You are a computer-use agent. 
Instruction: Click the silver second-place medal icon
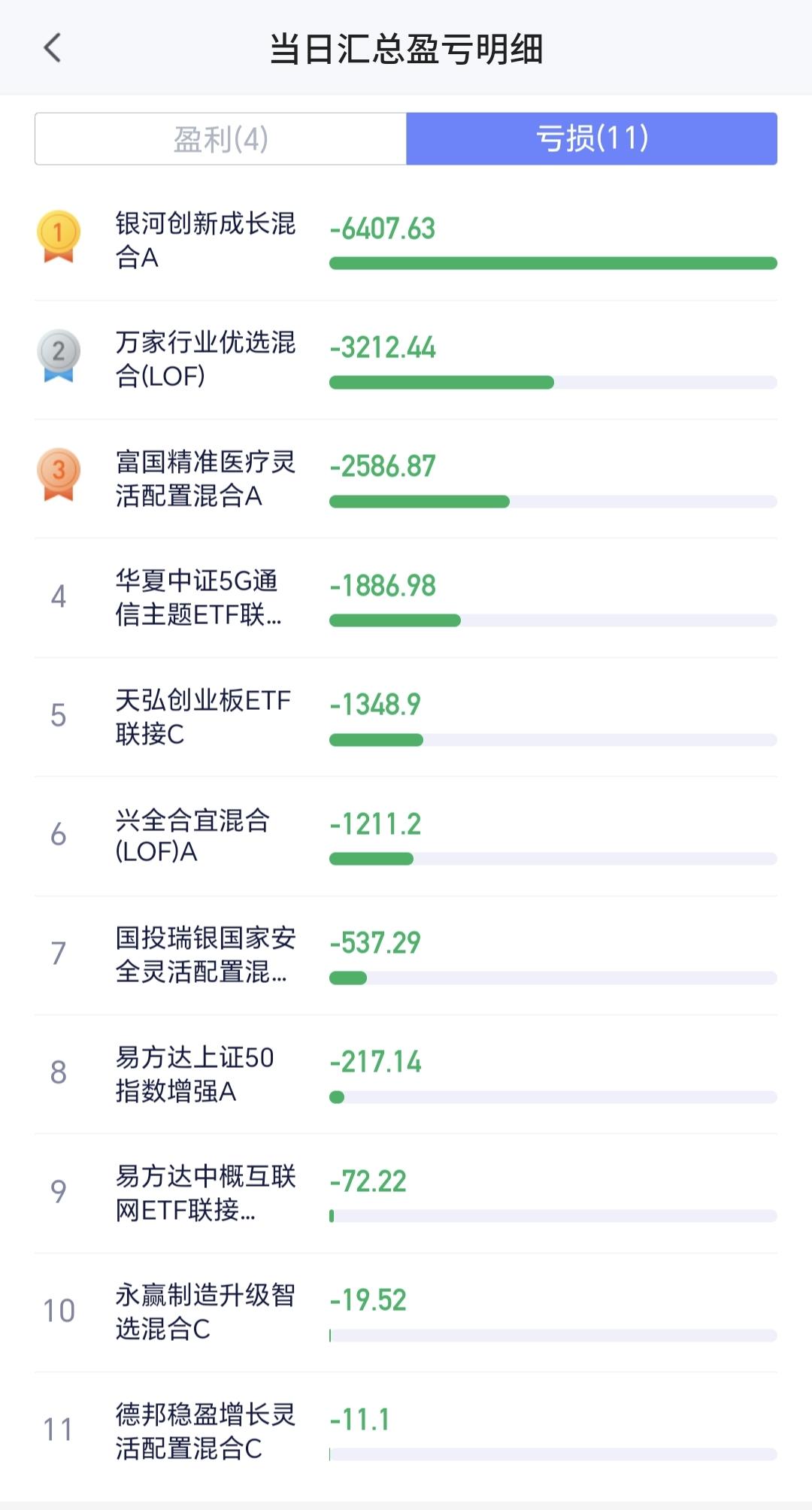pyautogui.click(x=59, y=355)
